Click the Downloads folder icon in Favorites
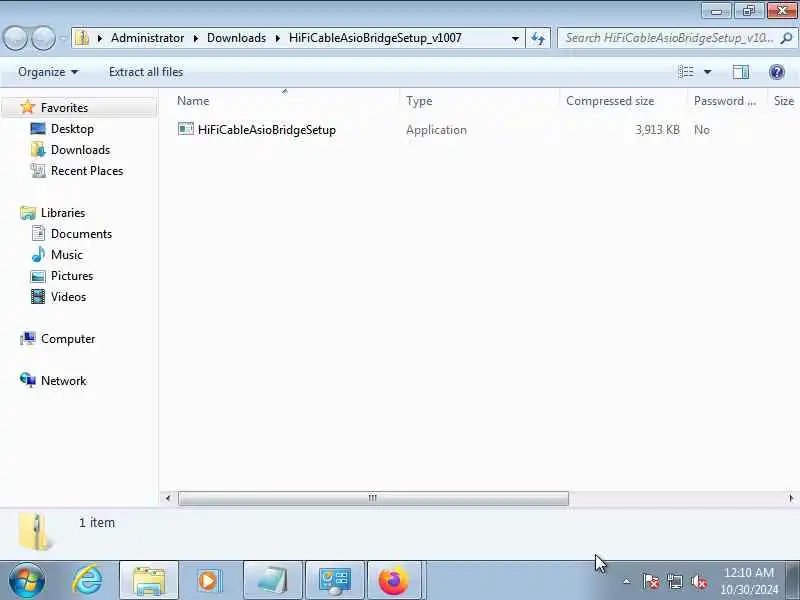Image resolution: width=800 pixels, height=600 pixels. pos(38,149)
